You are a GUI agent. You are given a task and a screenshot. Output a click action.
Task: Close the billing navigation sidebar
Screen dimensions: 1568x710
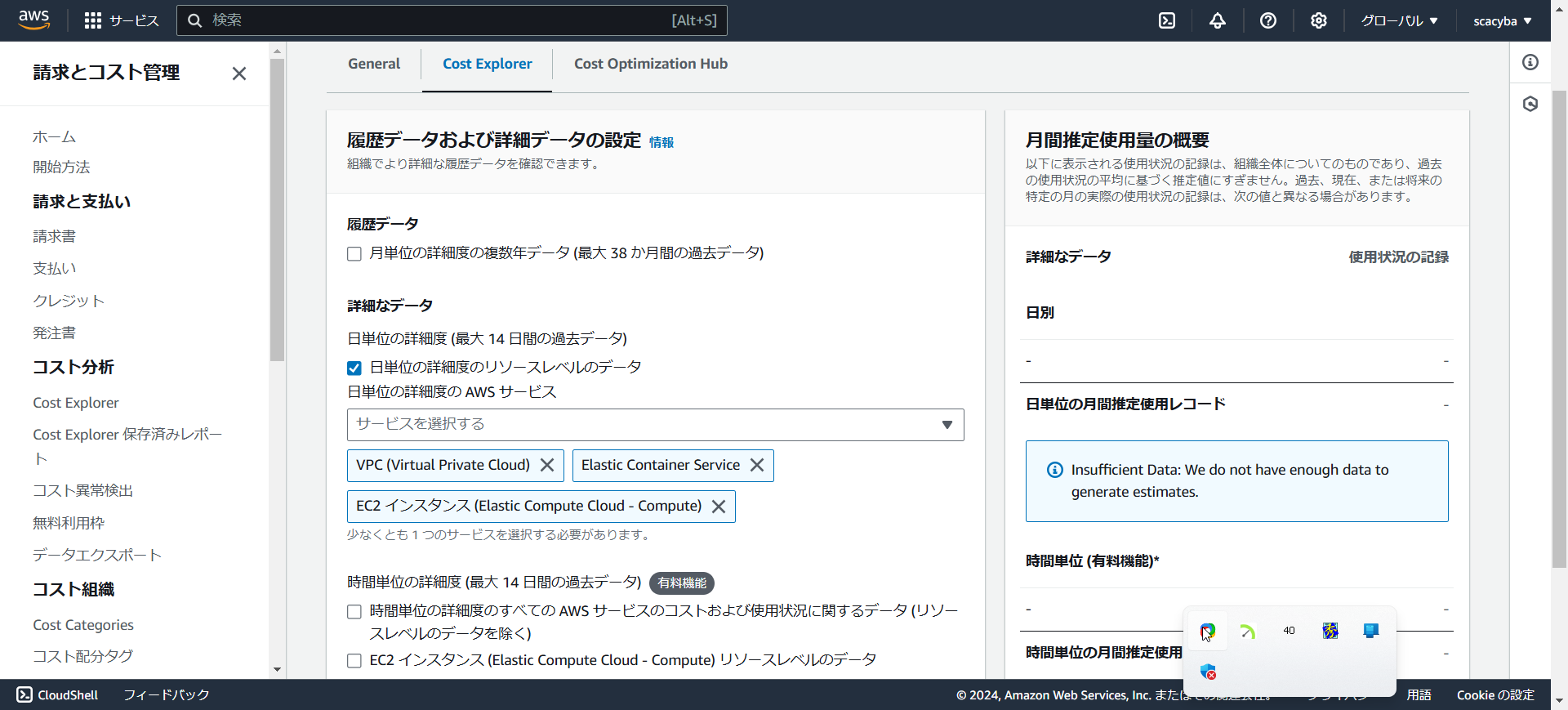click(x=239, y=74)
